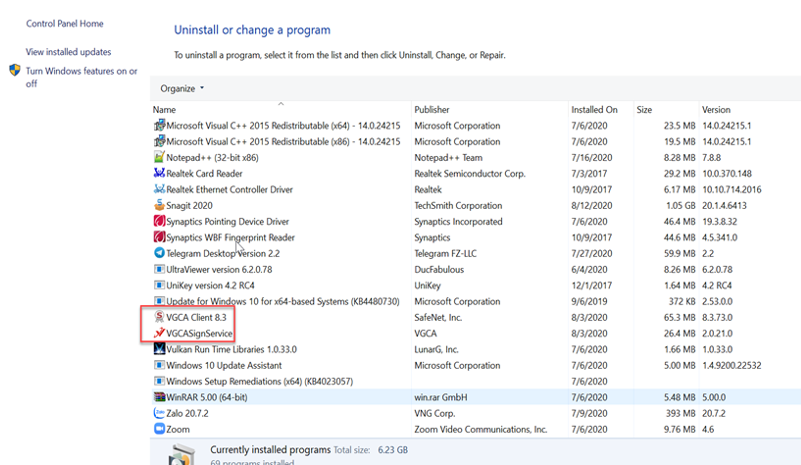Image resolution: width=801 pixels, height=465 pixels.
Task: Open the Organize dropdown menu
Action: point(182,88)
